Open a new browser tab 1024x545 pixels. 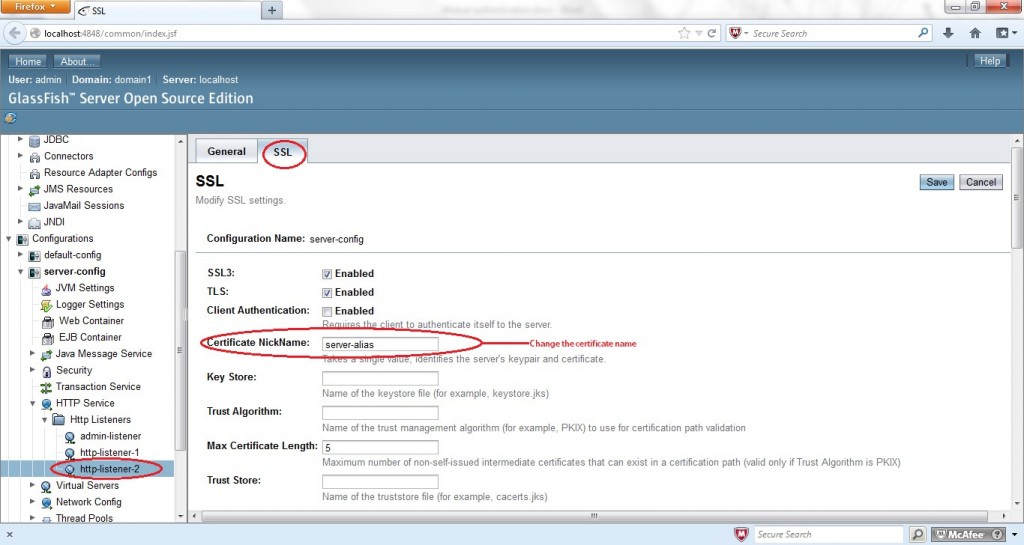point(272,10)
